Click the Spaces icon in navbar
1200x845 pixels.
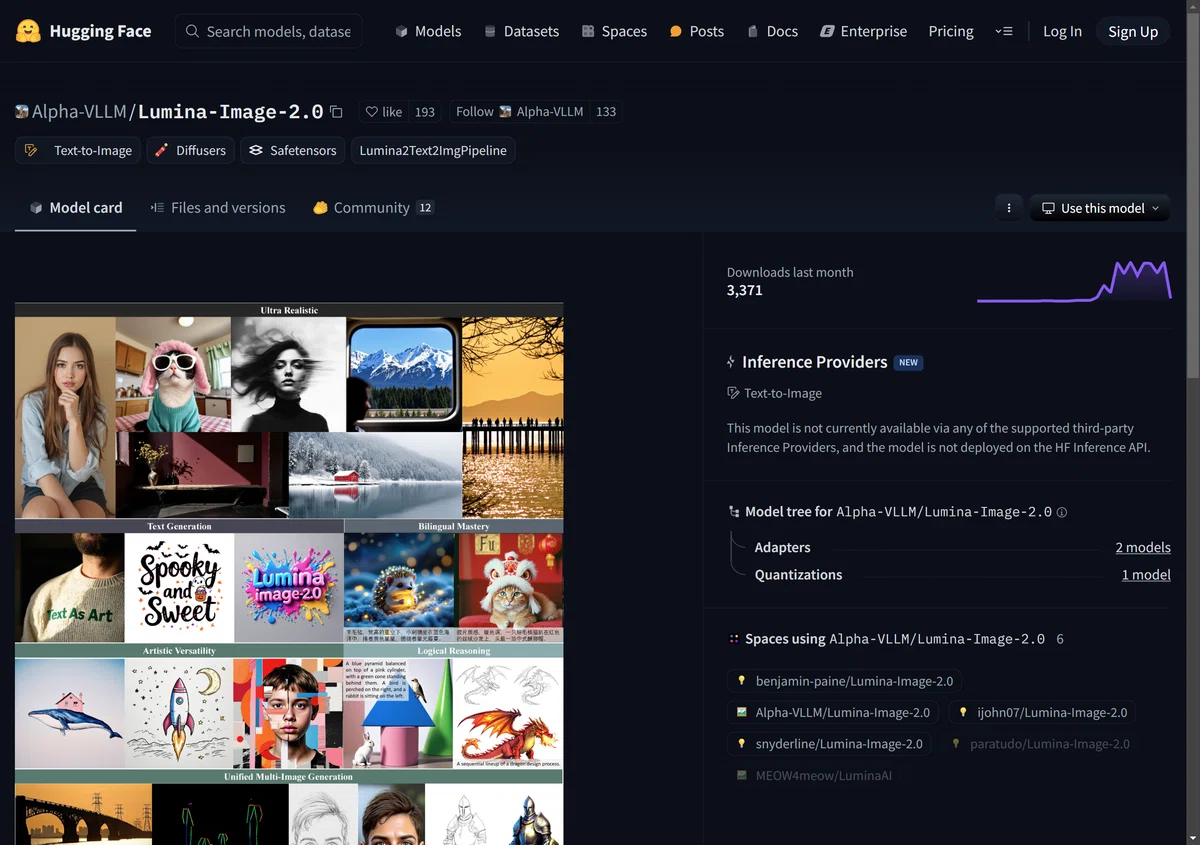point(588,31)
